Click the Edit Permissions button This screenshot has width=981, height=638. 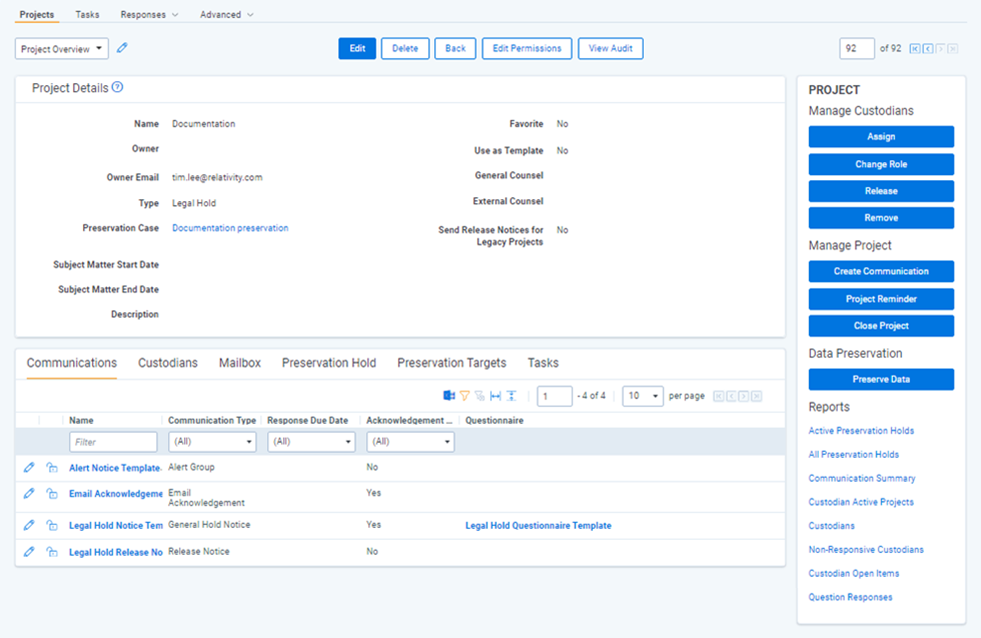[527, 48]
